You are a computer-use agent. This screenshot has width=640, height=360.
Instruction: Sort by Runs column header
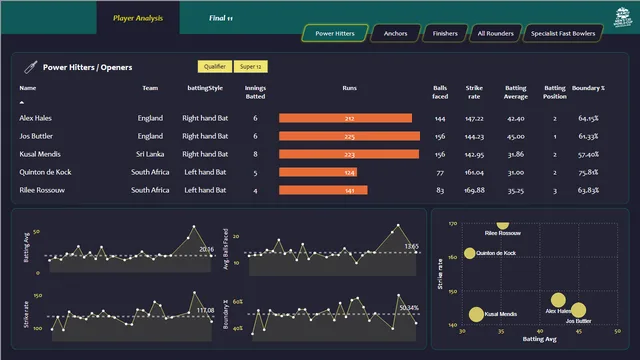[x=349, y=88]
